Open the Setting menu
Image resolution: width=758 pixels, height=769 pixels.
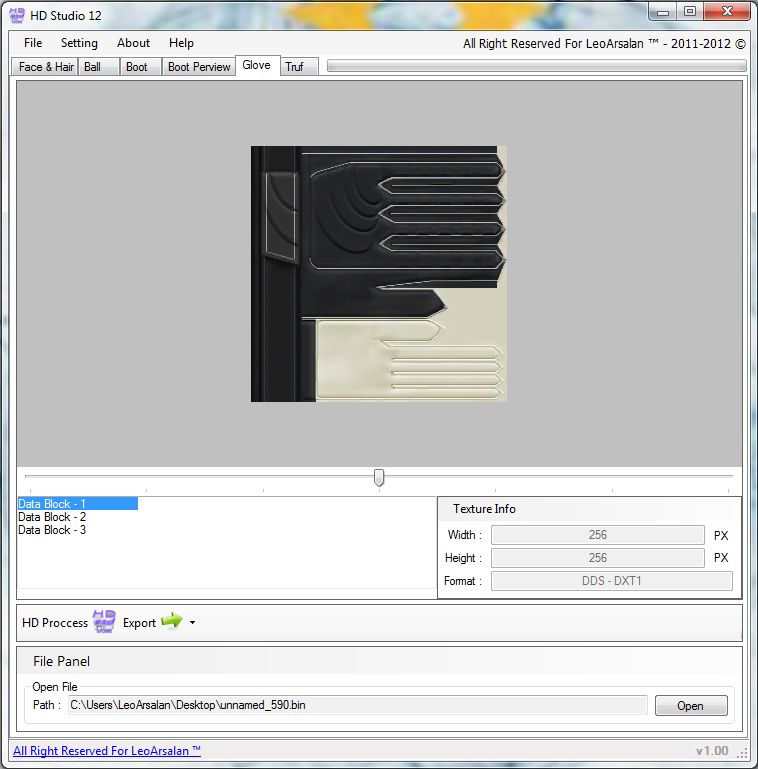click(79, 43)
